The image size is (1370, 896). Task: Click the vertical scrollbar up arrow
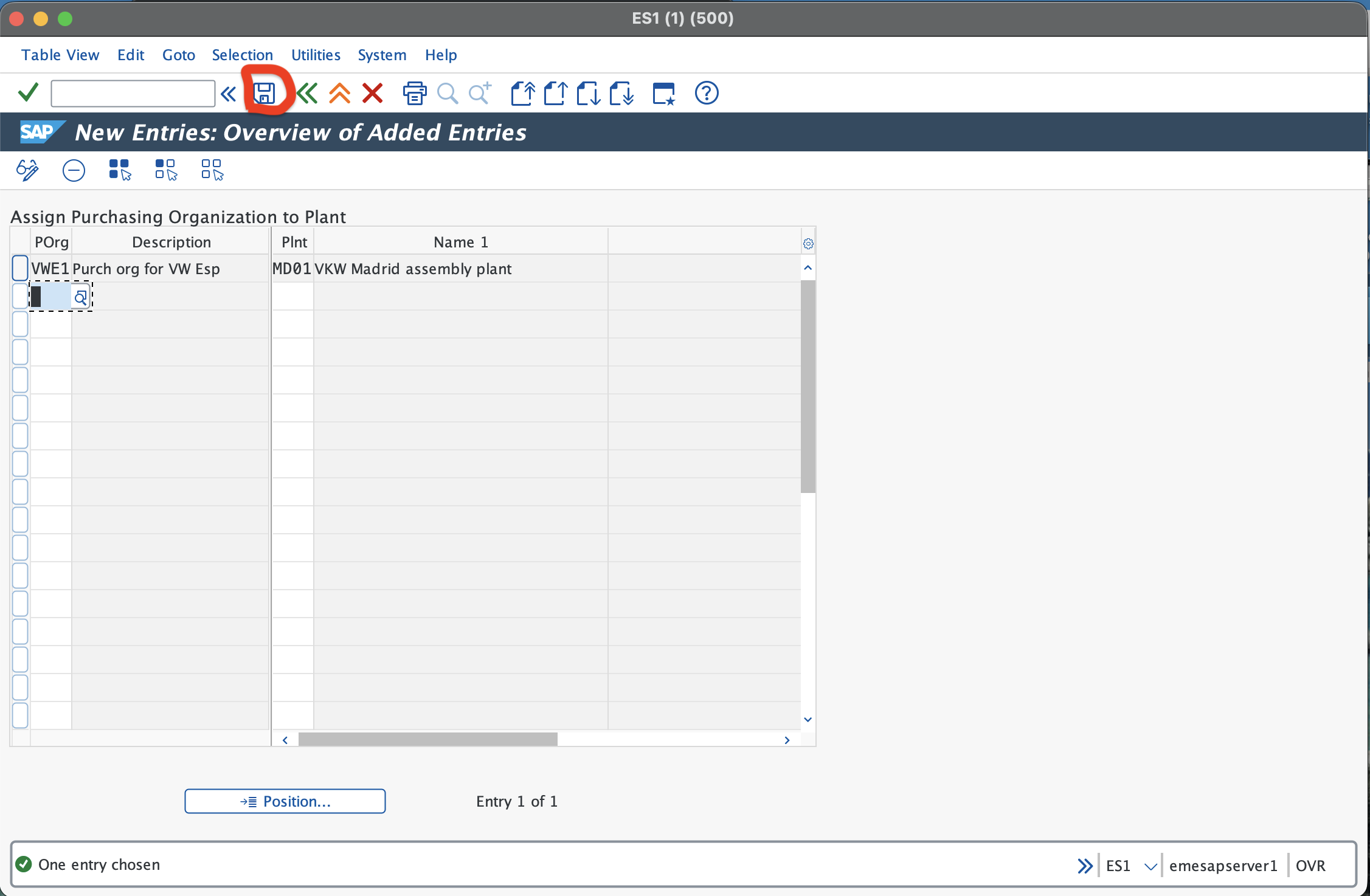(808, 267)
